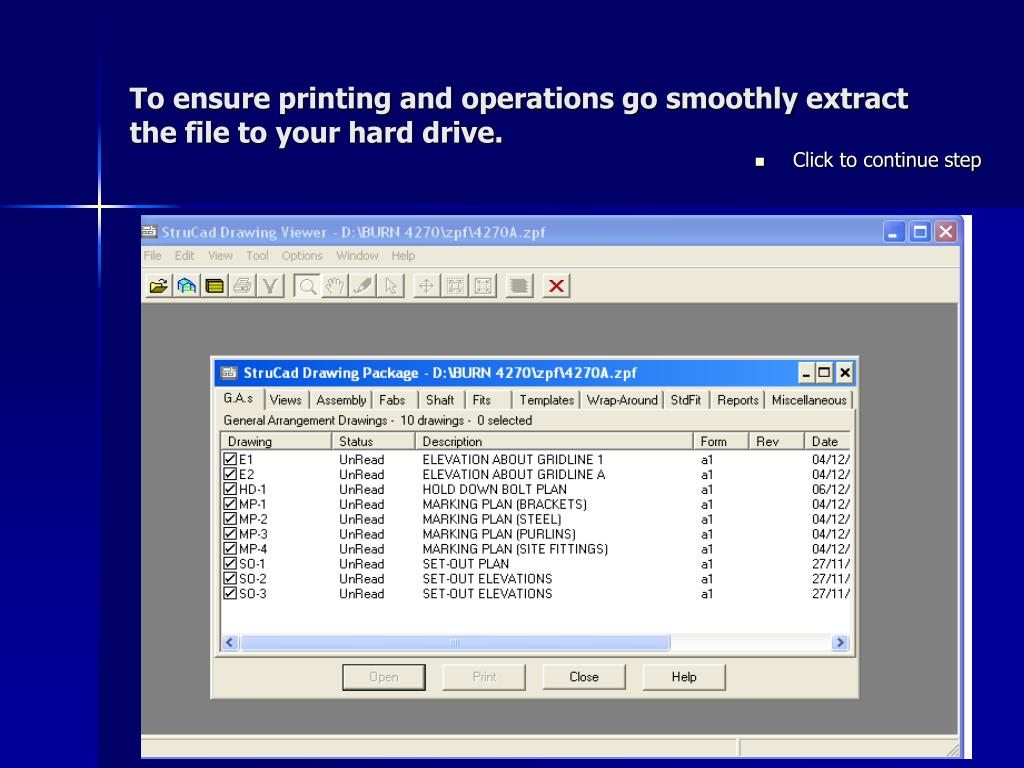
Task: Click the red X toolbar icon
Action: coord(556,286)
